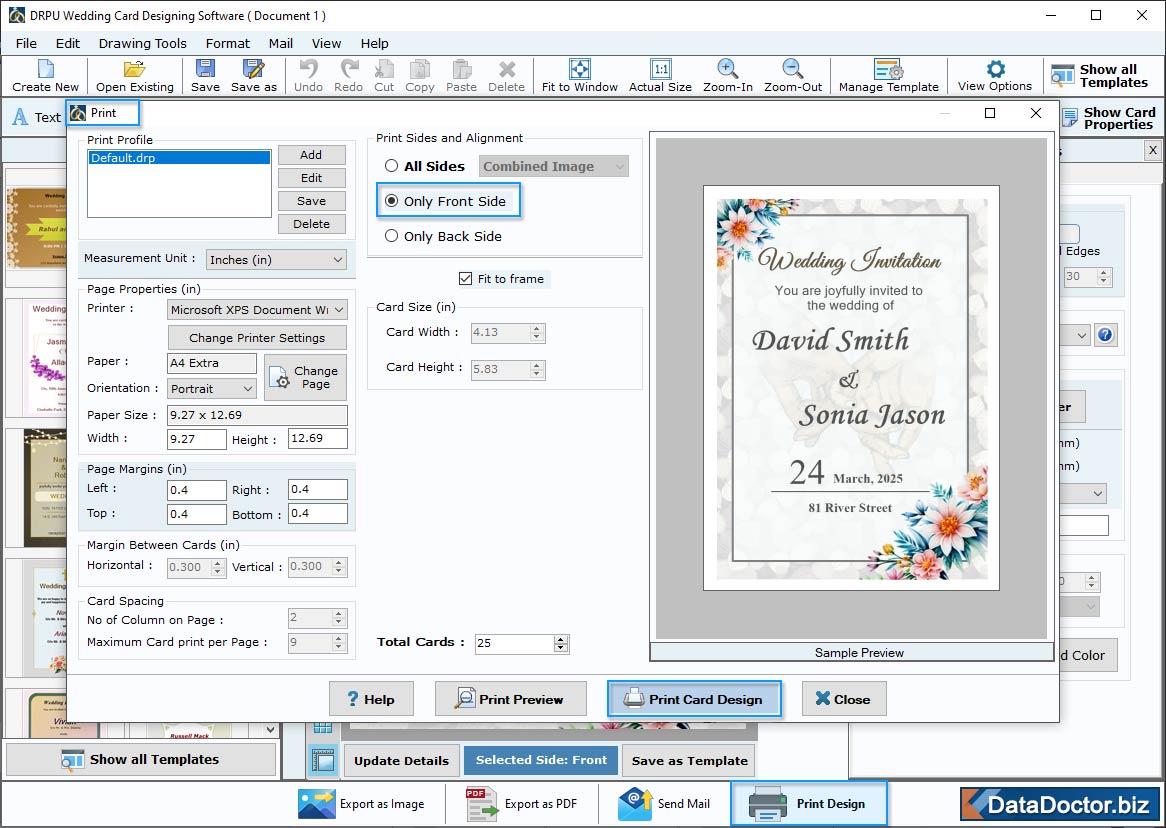Click Card Height stepper arrows

pyautogui.click(x=537, y=369)
